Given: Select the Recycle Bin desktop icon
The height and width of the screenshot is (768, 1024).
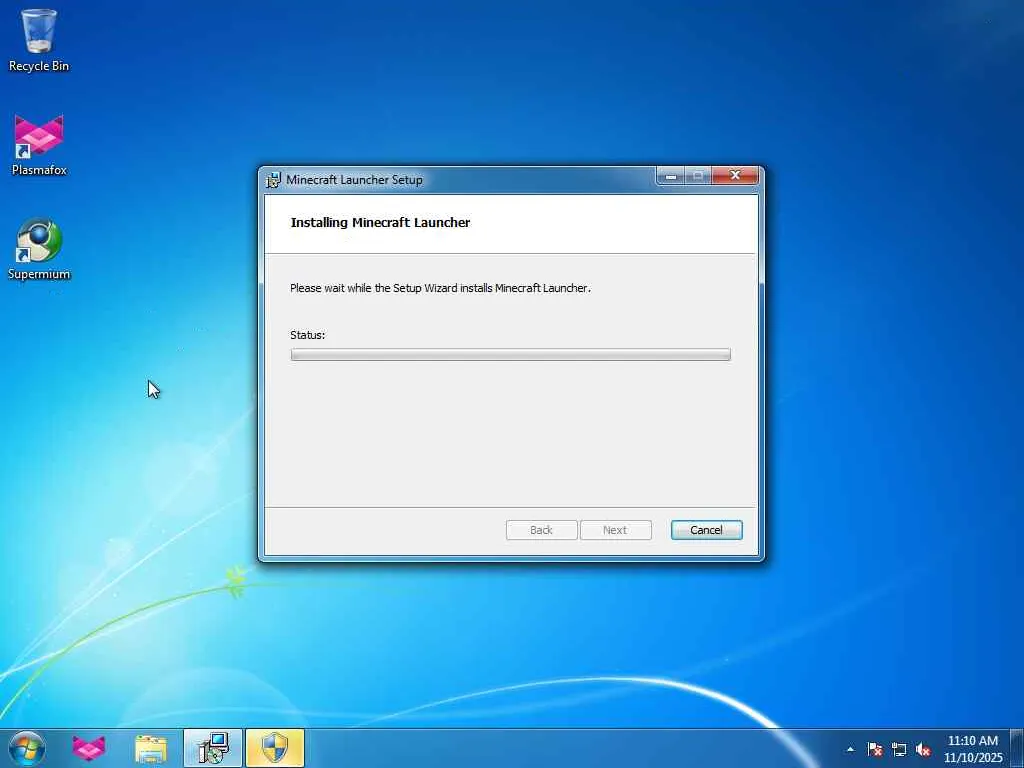Looking at the screenshot, I should tap(39, 40).
